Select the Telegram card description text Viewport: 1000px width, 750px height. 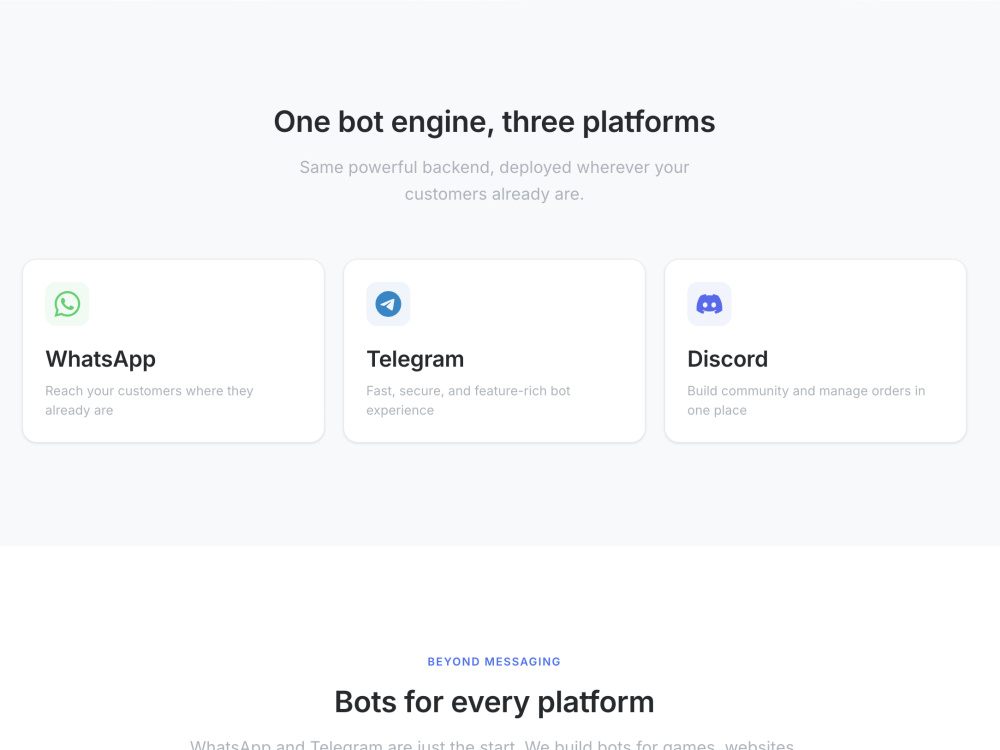[x=468, y=401]
